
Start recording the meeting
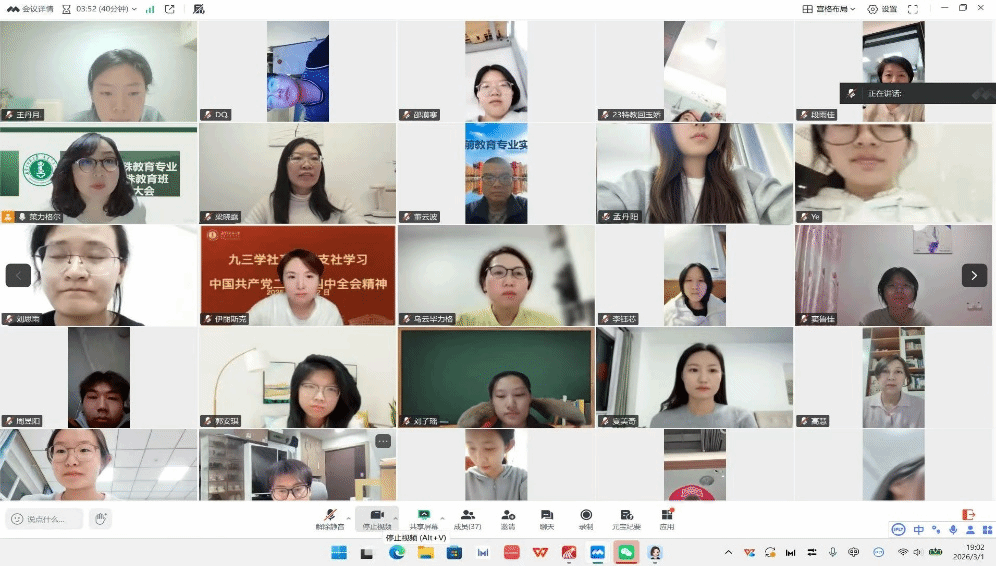coord(586,515)
